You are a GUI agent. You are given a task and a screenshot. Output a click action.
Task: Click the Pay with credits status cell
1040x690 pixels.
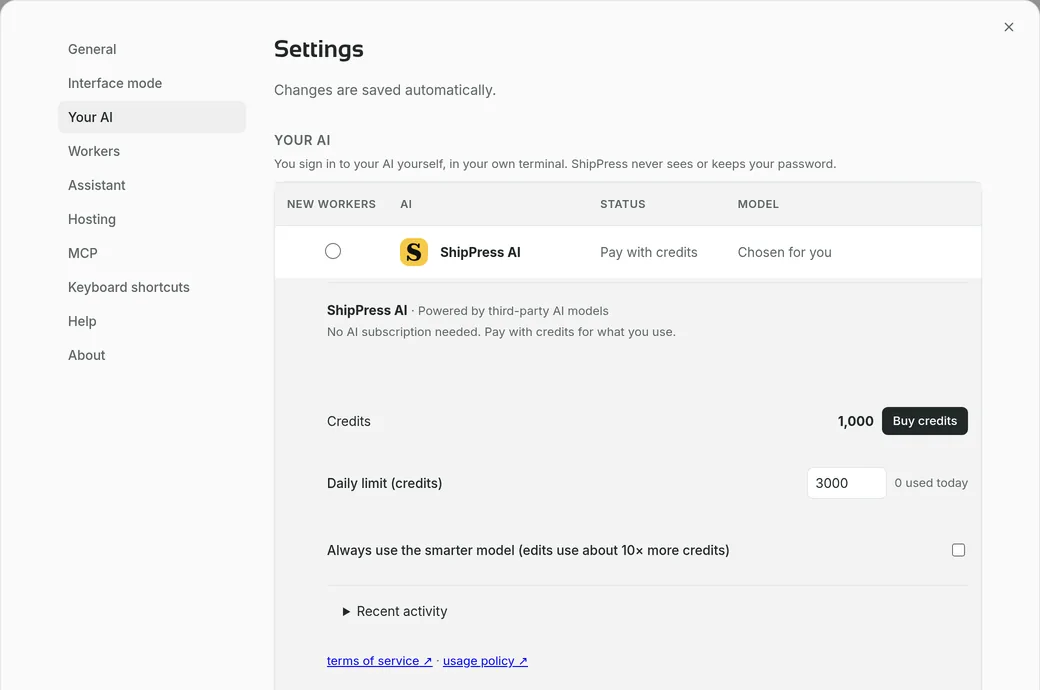point(649,252)
